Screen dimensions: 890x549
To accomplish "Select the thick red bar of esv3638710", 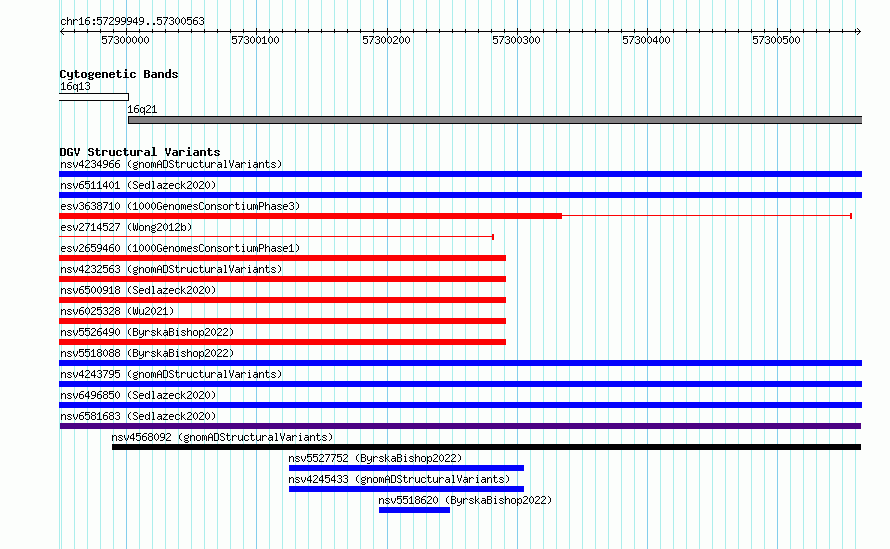I will tap(310, 216).
